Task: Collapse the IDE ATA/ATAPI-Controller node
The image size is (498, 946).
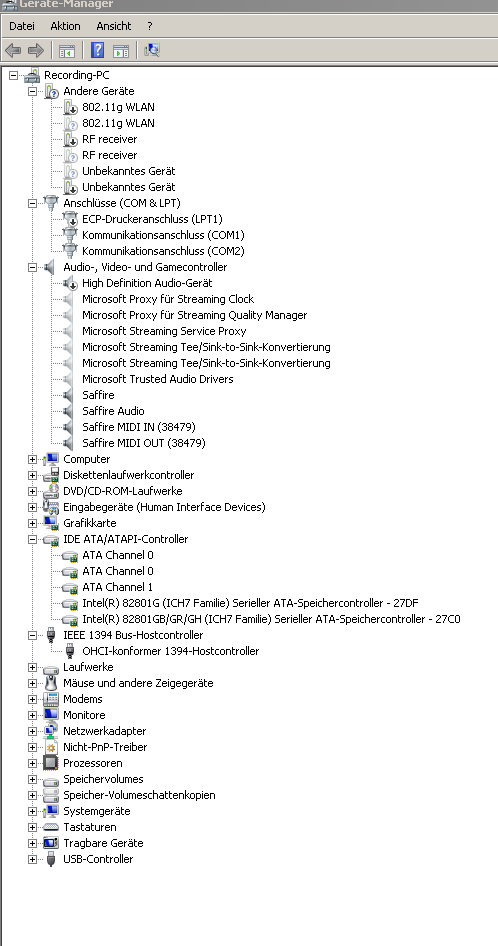Action: (x=33, y=539)
